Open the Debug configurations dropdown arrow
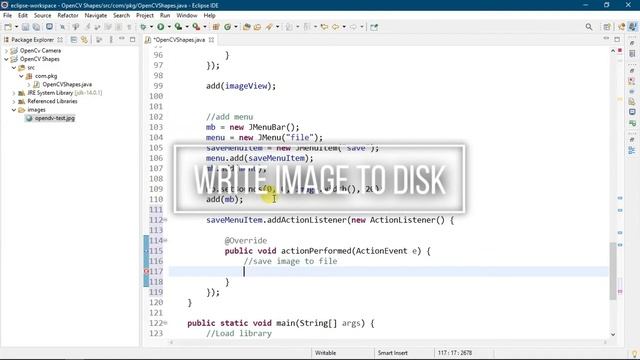The width and height of the screenshot is (640, 360). click(151, 27)
